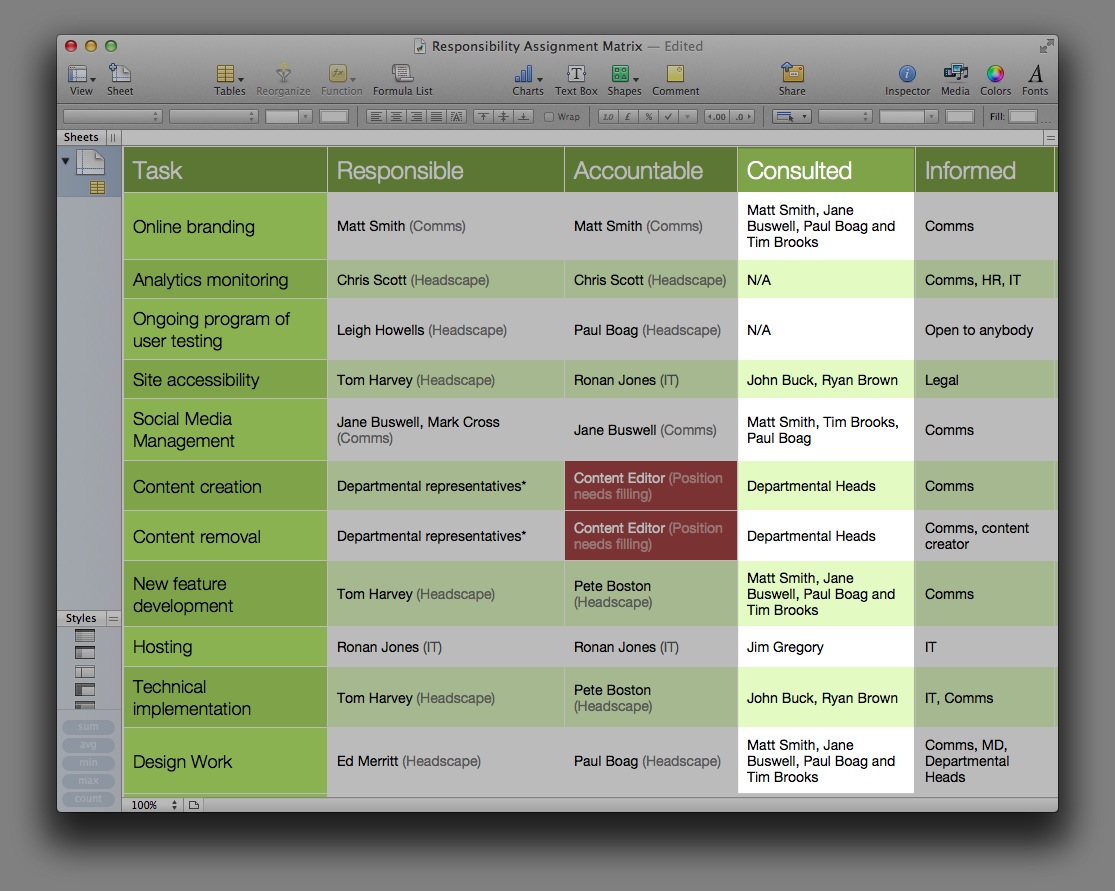This screenshot has height=891, width=1115.
Task: Open the Tables toolbar button
Action: coord(230,80)
